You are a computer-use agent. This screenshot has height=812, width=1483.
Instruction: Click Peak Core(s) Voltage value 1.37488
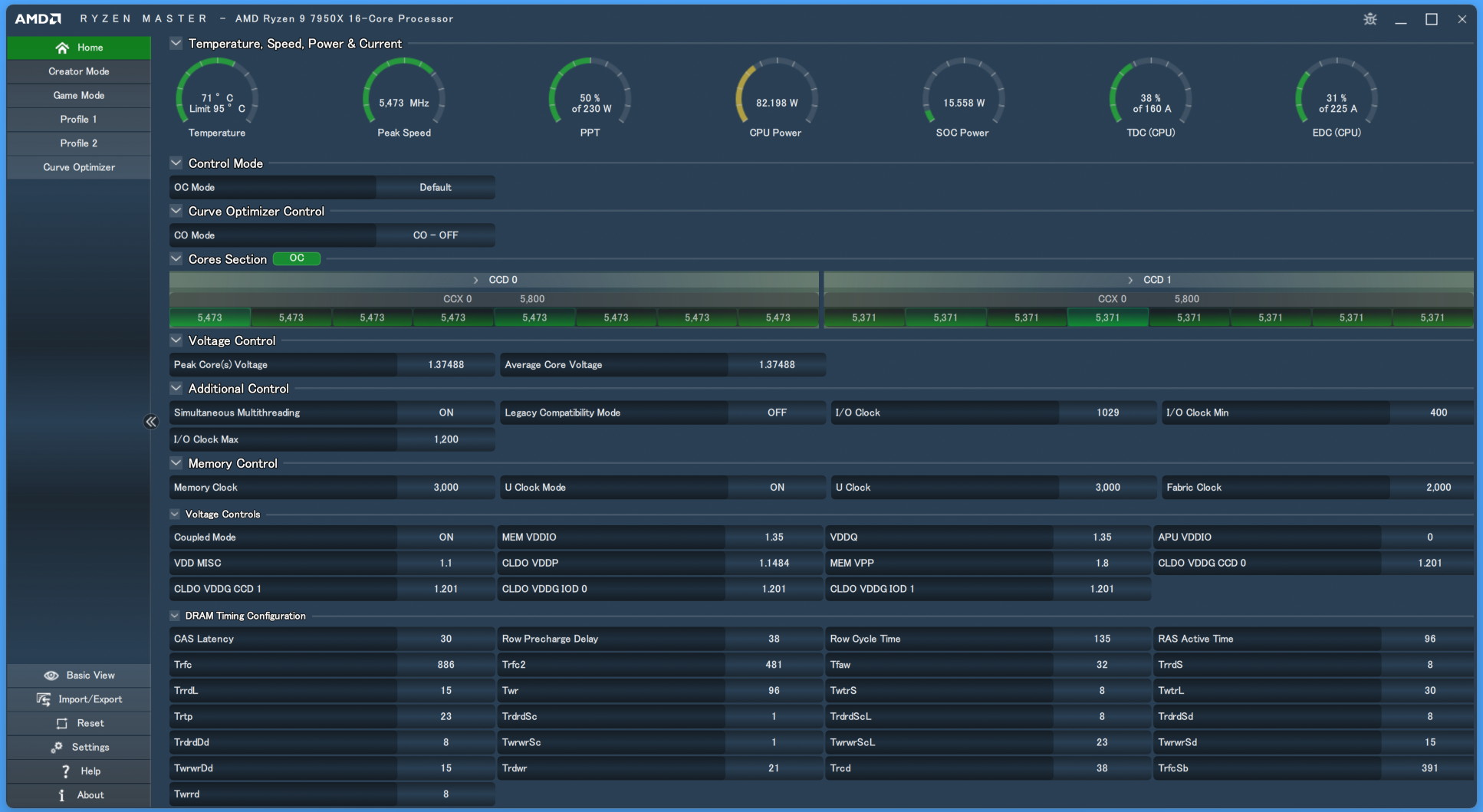pos(446,365)
